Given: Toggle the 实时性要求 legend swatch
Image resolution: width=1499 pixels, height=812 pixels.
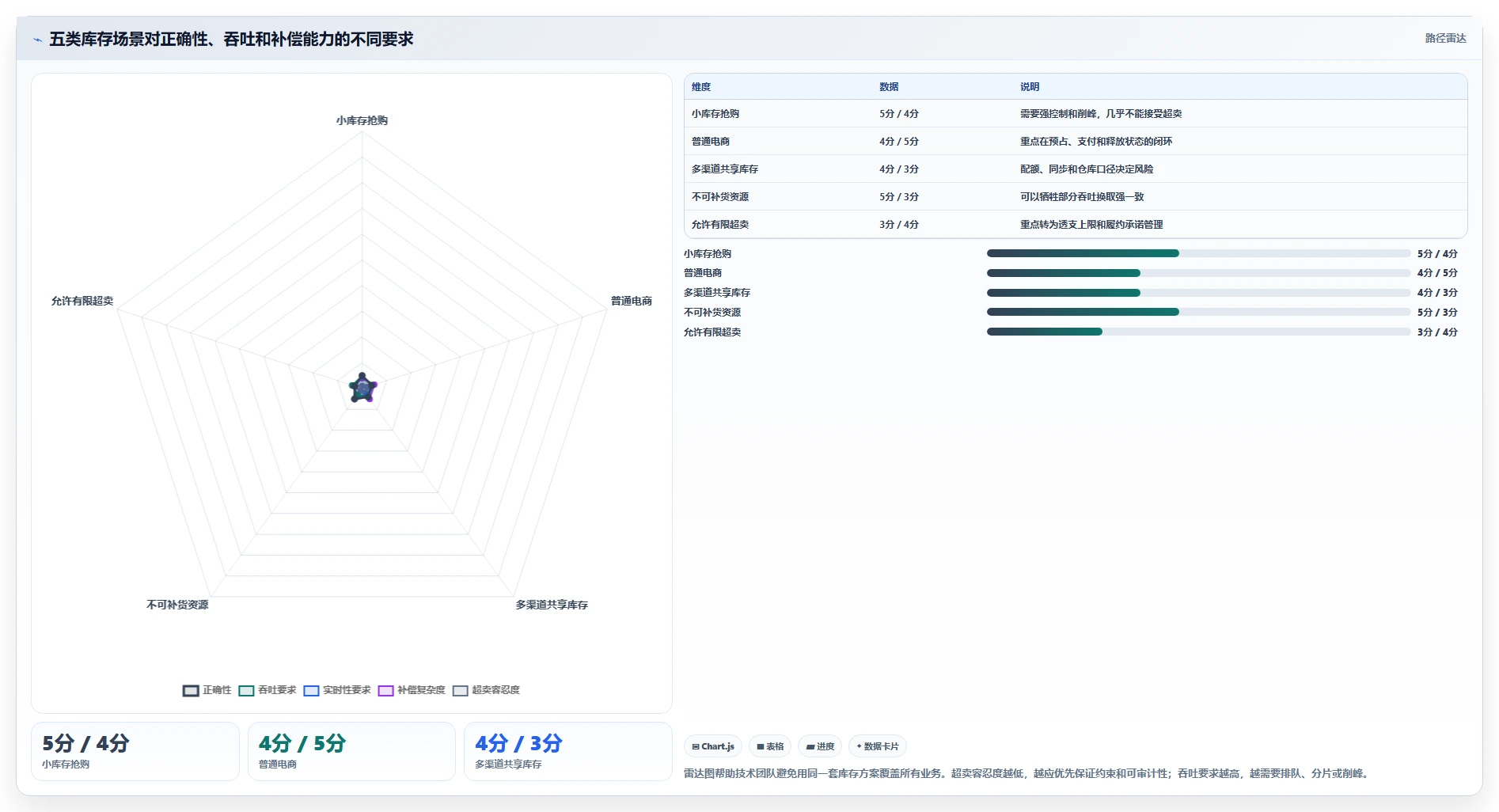Looking at the screenshot, I should (x=311, y=690).
